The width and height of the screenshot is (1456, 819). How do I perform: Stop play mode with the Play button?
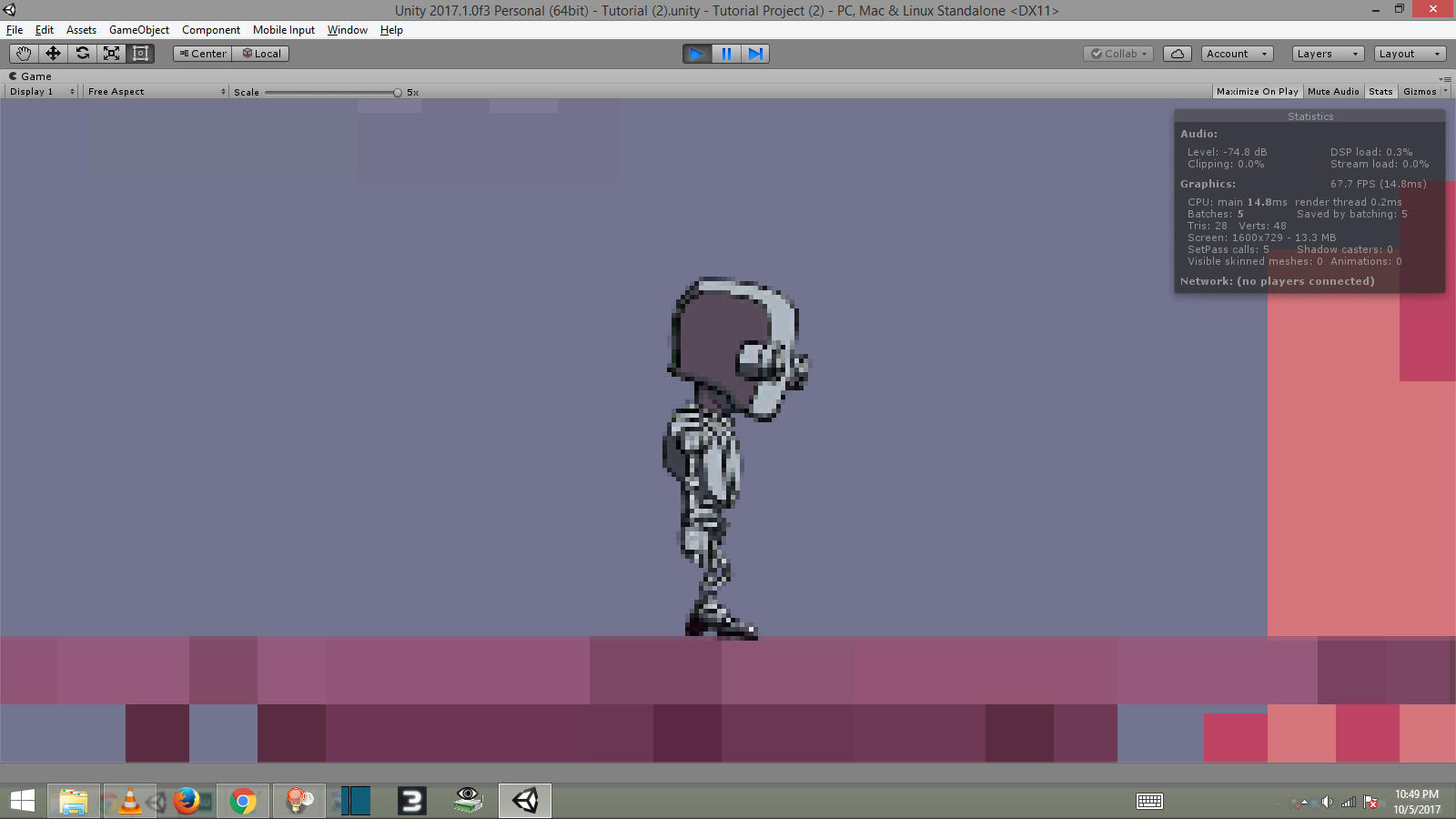[697, 54]
